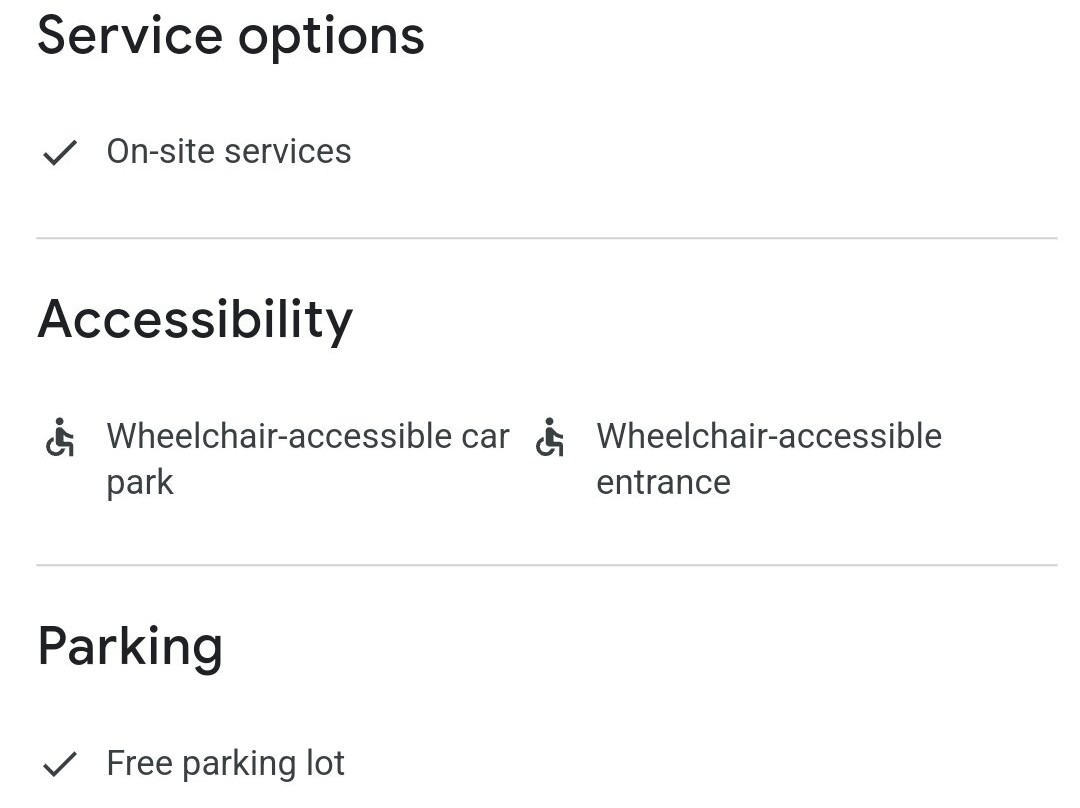Click the Service options heading
The width and height of the screenshot is (1080, 808).
231,36
